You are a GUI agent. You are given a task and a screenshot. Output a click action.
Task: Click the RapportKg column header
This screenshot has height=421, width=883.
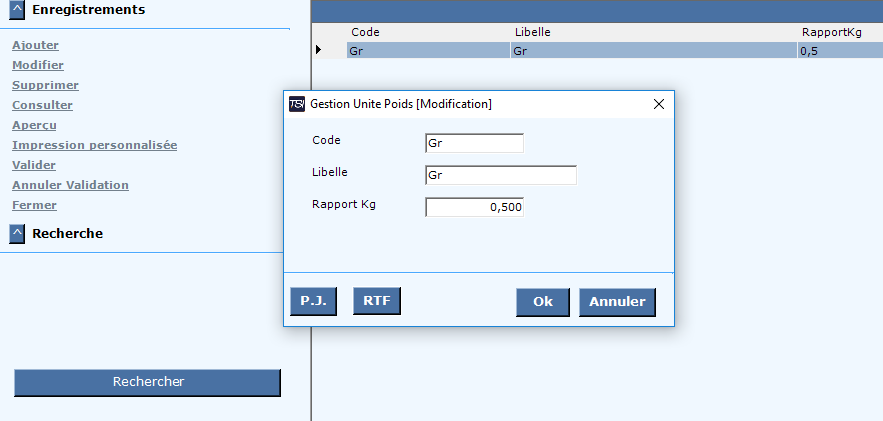point(832,32)
